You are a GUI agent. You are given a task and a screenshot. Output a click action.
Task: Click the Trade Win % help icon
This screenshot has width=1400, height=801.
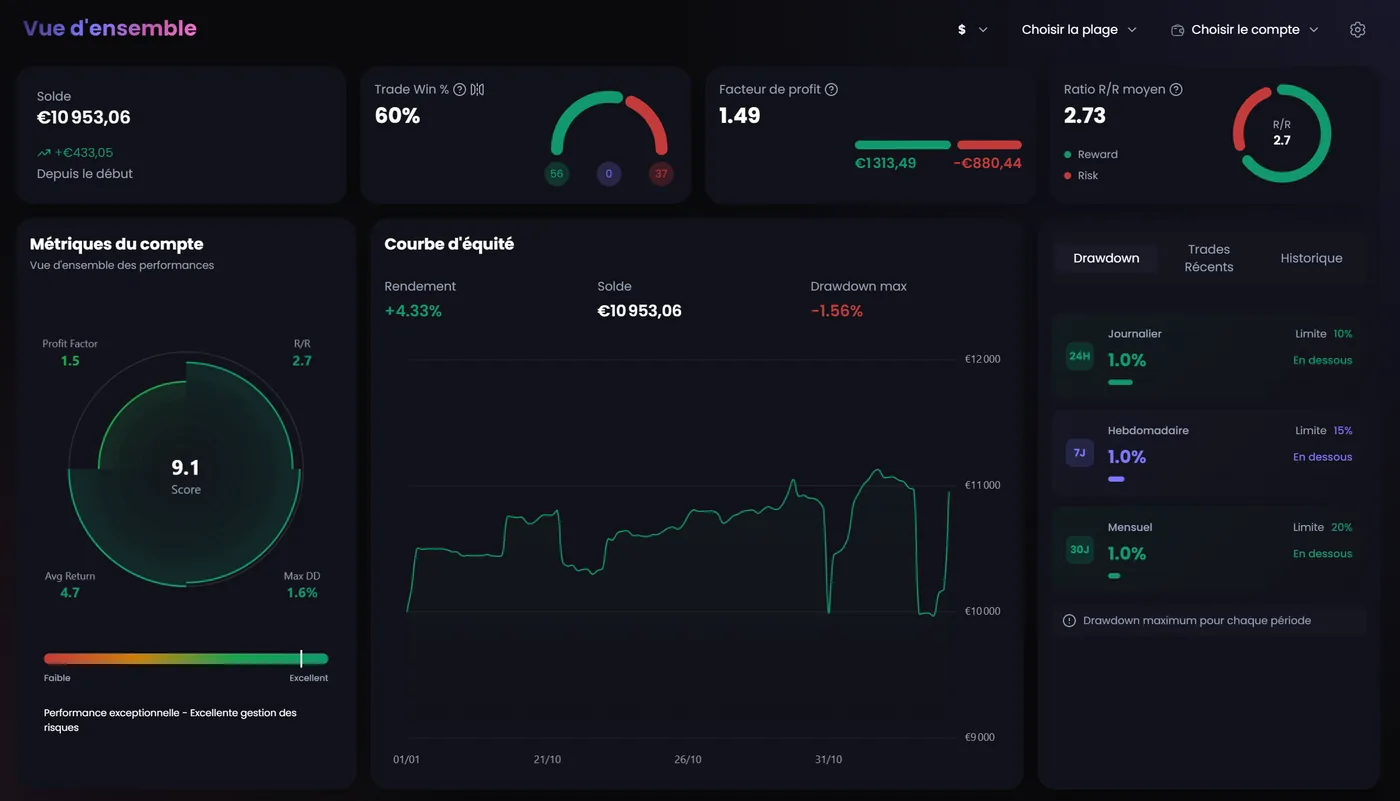coord(460,90)
